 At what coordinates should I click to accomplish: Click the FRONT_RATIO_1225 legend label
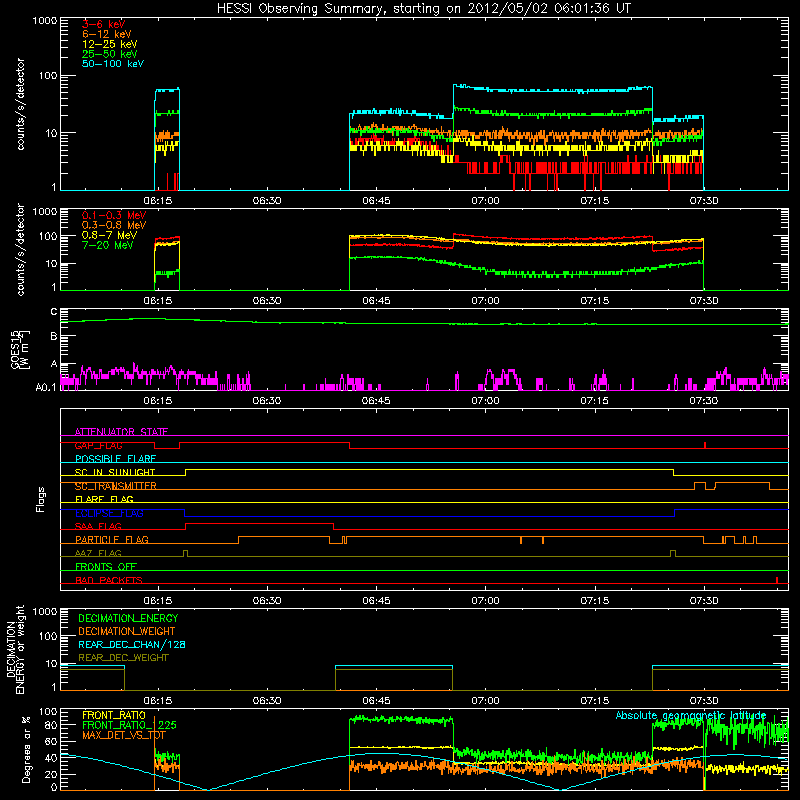[x=129, y=725]
